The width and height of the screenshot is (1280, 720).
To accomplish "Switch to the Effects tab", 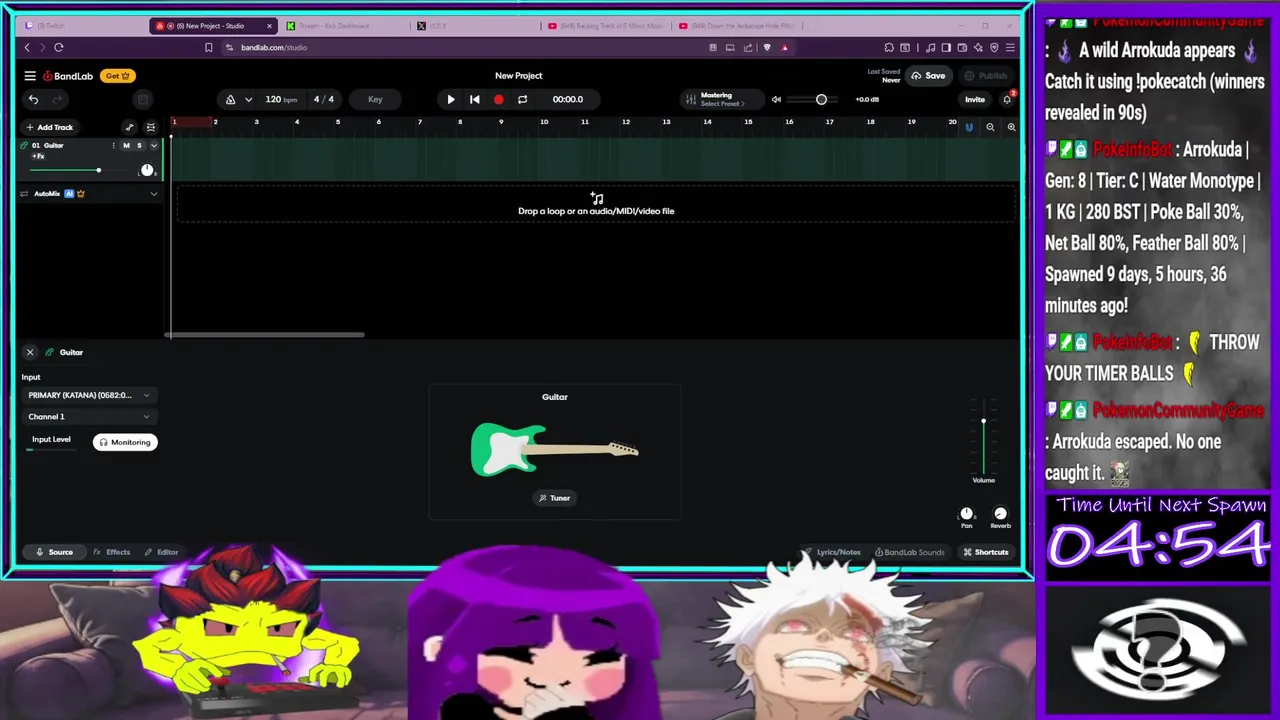I will click(112, 552).
